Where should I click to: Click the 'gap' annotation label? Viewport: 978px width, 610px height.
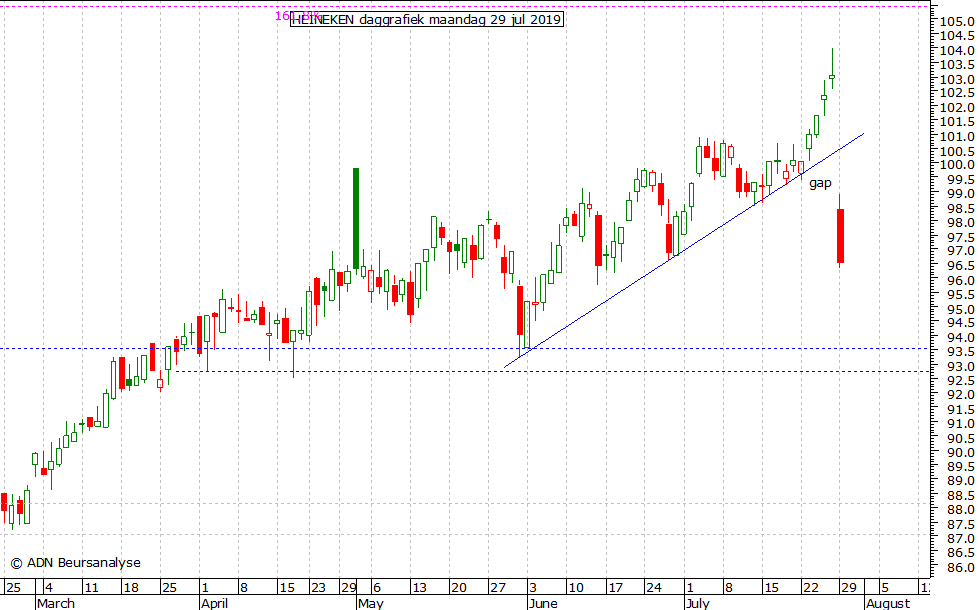tap(820, 183)
